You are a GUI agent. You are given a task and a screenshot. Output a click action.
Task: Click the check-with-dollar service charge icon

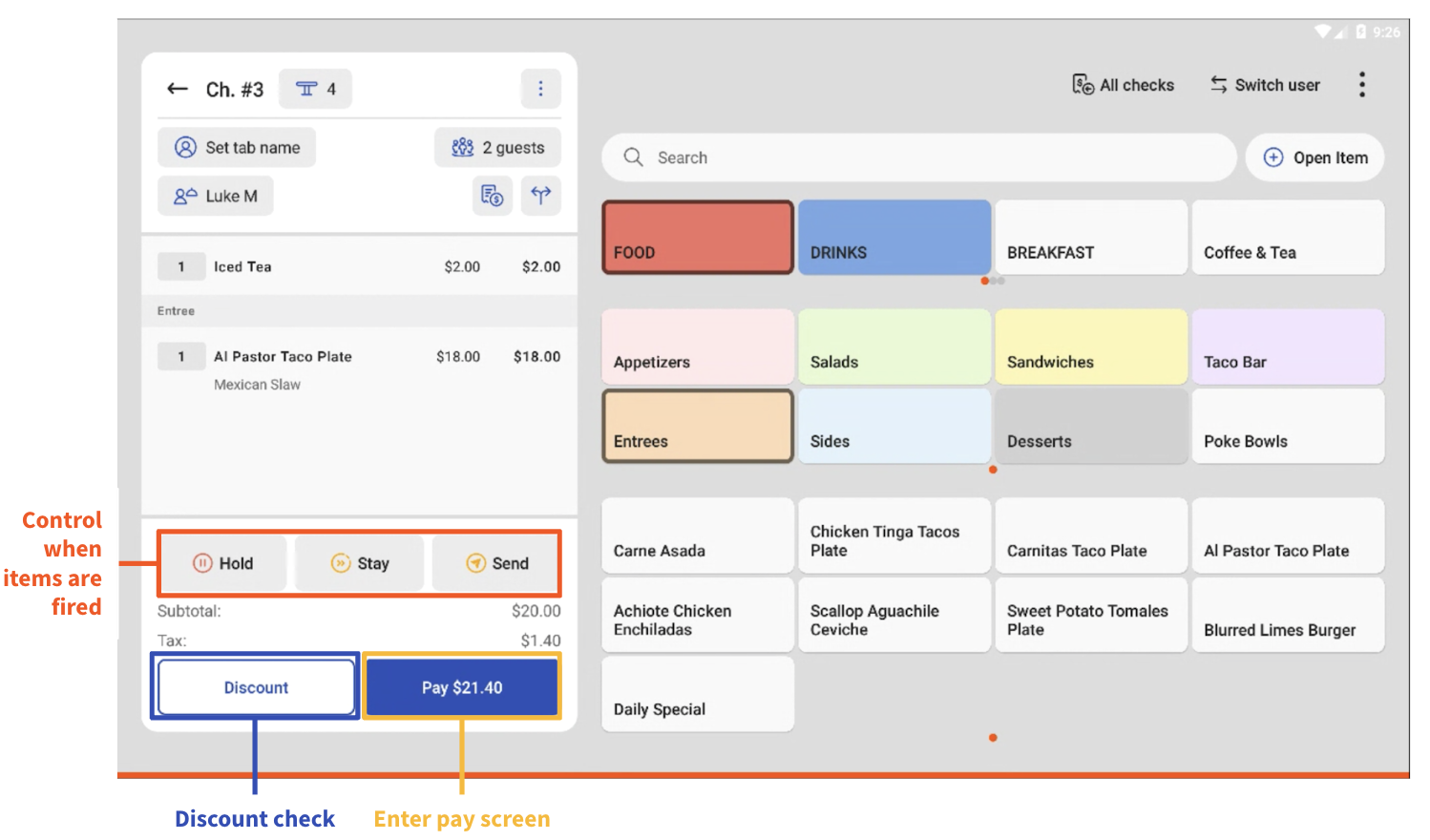[492, 196]
